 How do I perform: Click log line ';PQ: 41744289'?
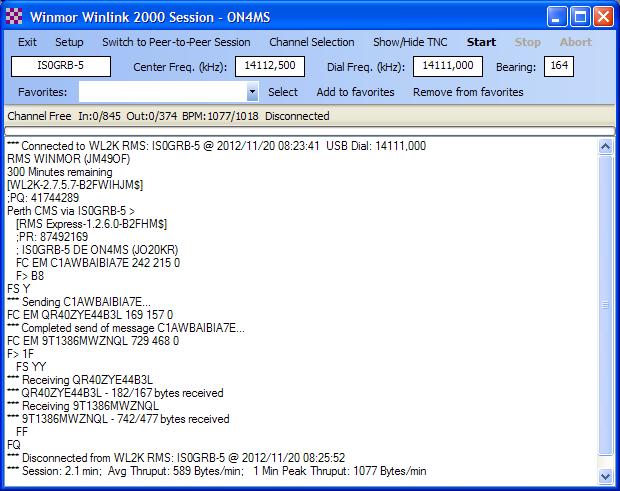pos(43,198)
